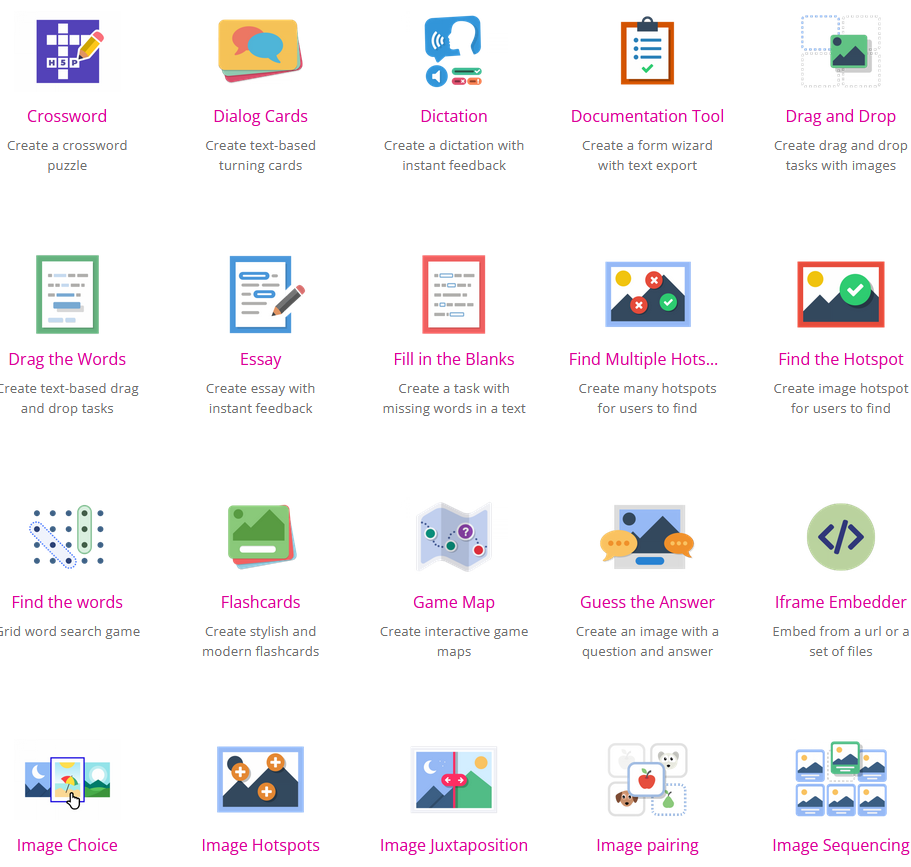Open the Find the Hotspot link
911x867 pixels.
point(840,359)
